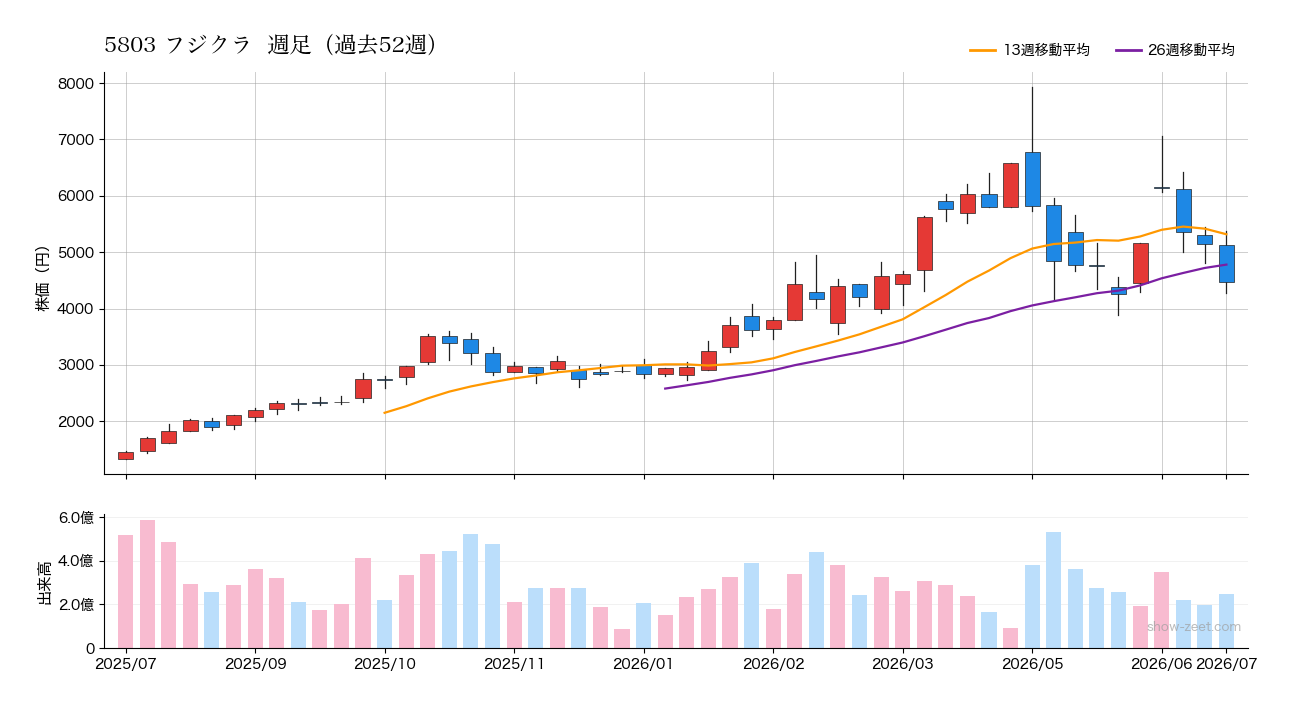Click the orange legend line sample for 13週移動平均
The height and width of the screenshot is (720, 1300).
983,50
